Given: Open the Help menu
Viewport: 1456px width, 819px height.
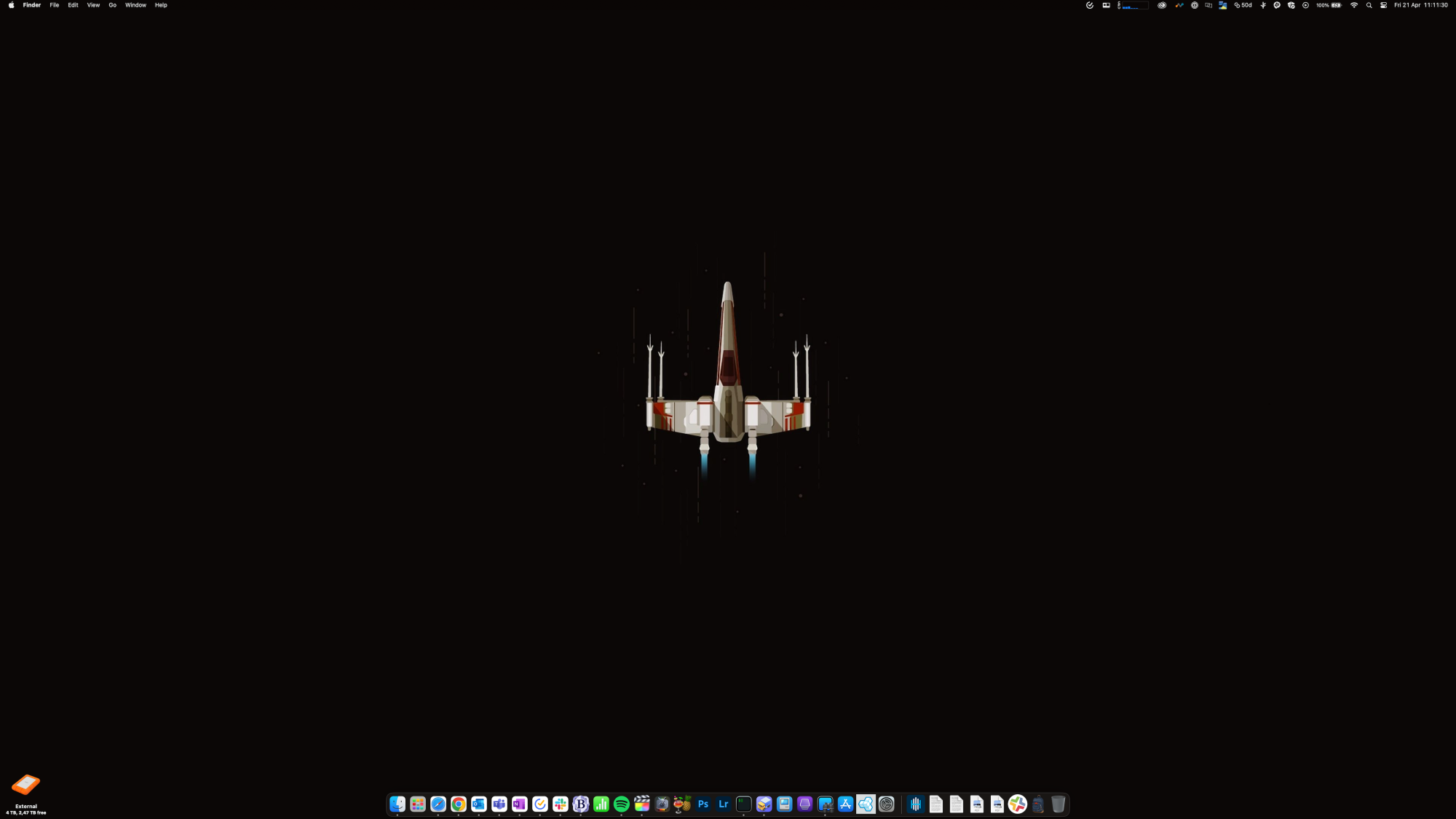Looking at the screenshot, I should point(161,5).
